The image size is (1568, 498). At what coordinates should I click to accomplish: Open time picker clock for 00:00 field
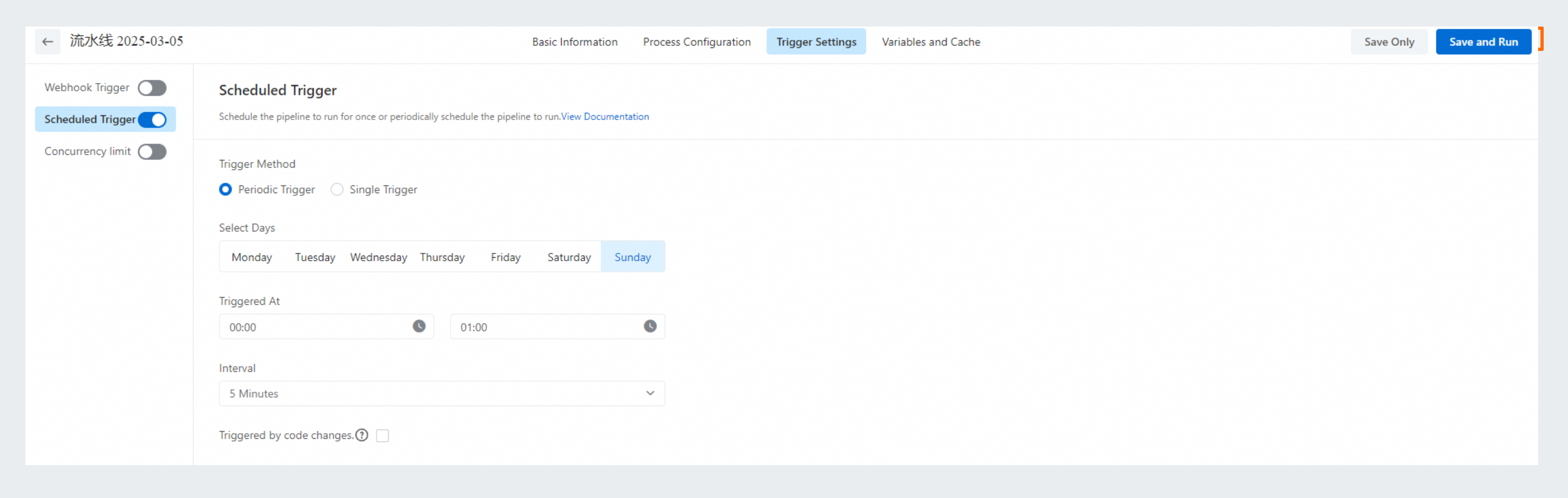click(419, 326)
